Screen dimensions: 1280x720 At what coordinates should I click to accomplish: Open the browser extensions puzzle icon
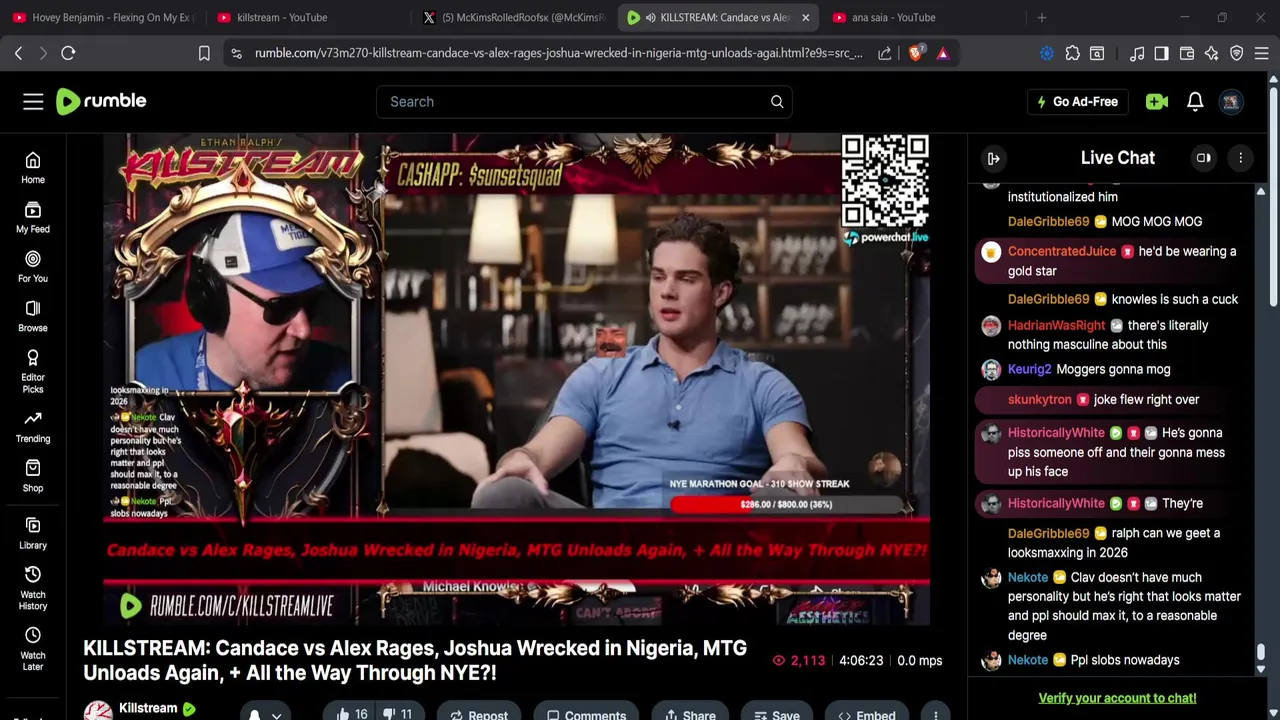1073,53
